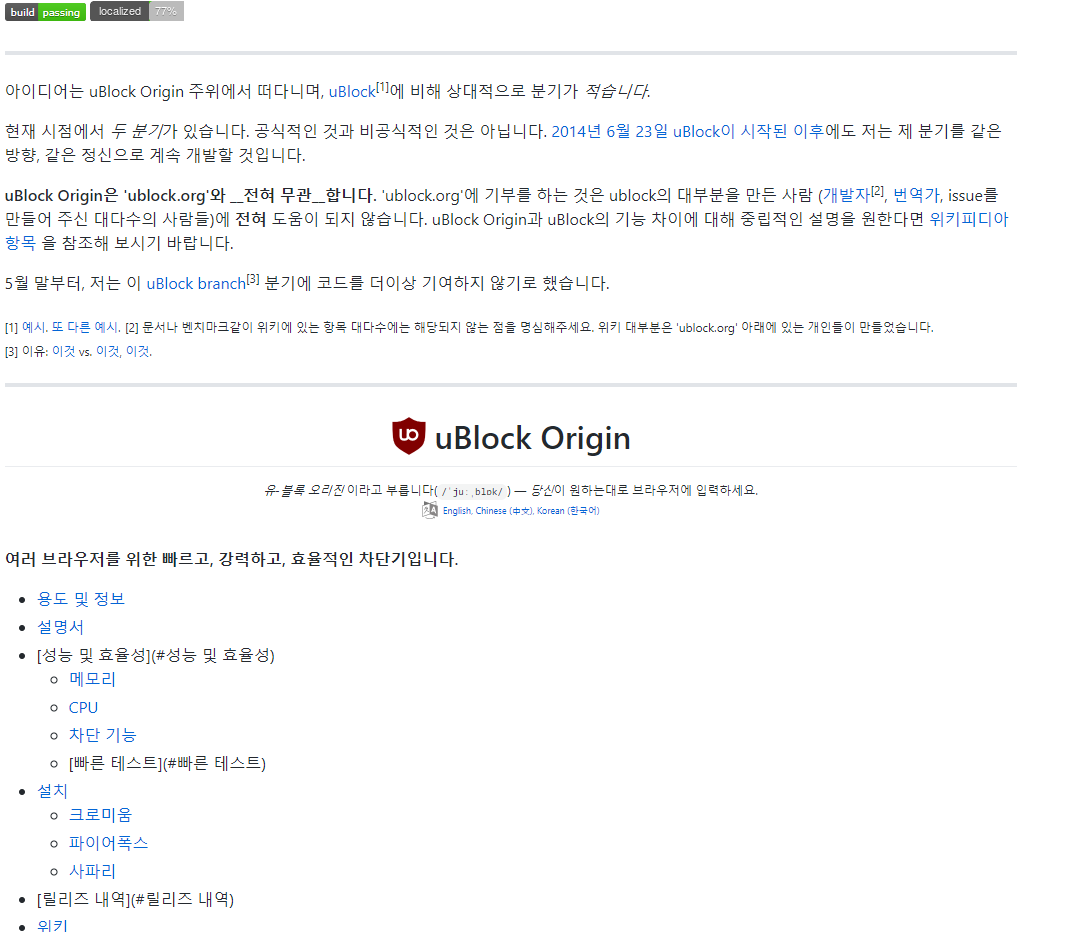Click the translation icon beside English link
This screenshot has width=1086, height=932.
pyautogui.click(x=429, y=510)
